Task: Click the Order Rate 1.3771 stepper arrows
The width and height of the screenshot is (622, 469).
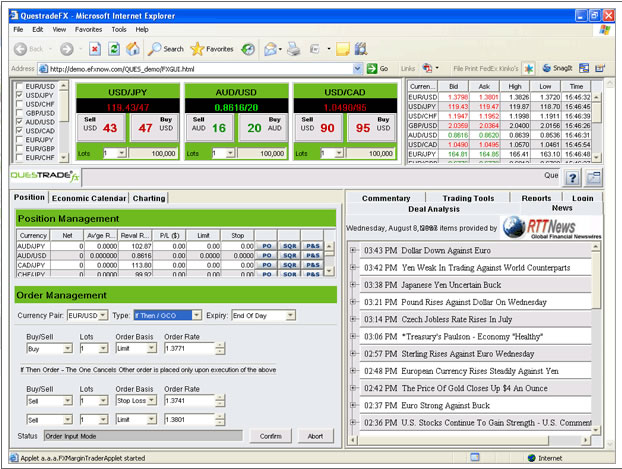Action: tap(220, 348)
